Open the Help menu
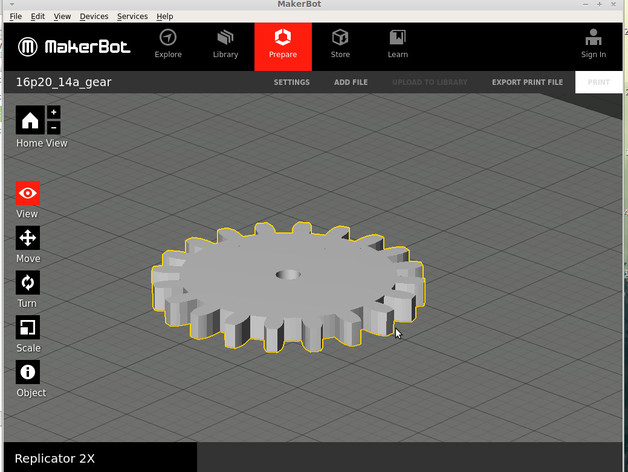The image size is (628, 472). pyautogui.click(x=165, y=16)
